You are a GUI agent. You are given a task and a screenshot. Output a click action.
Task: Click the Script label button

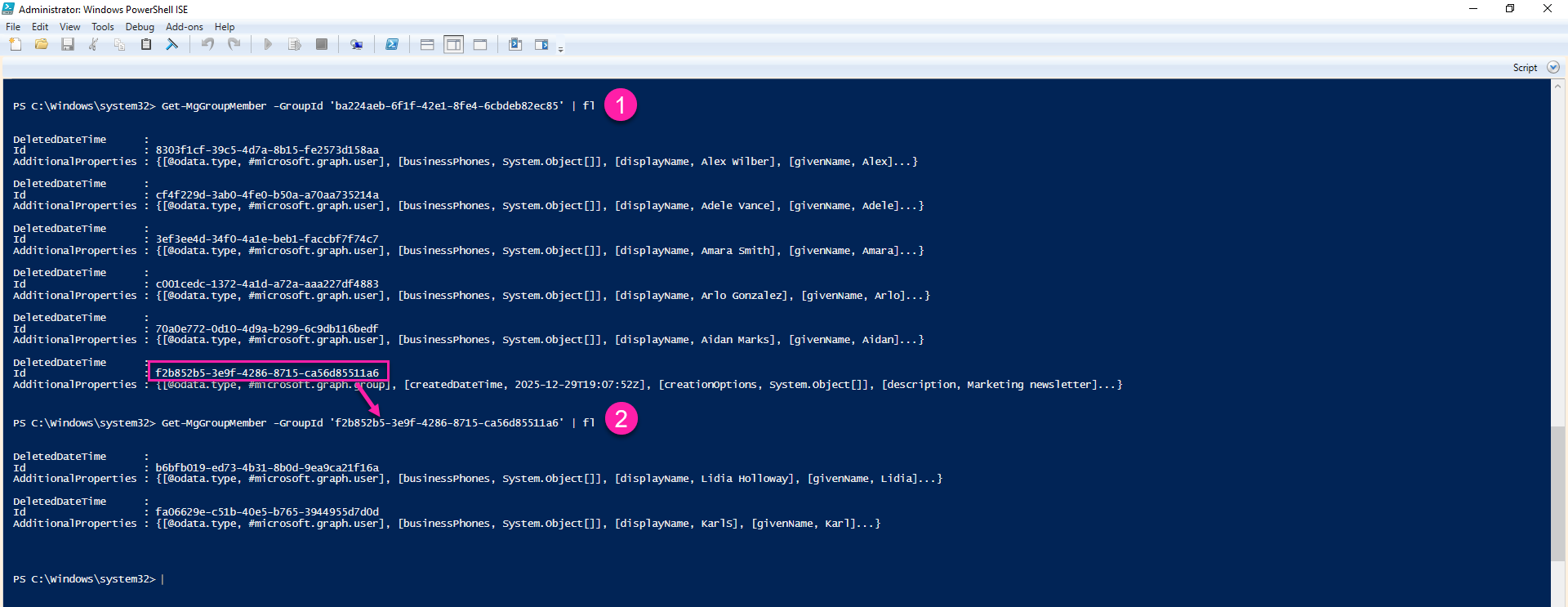(1524, 68)
